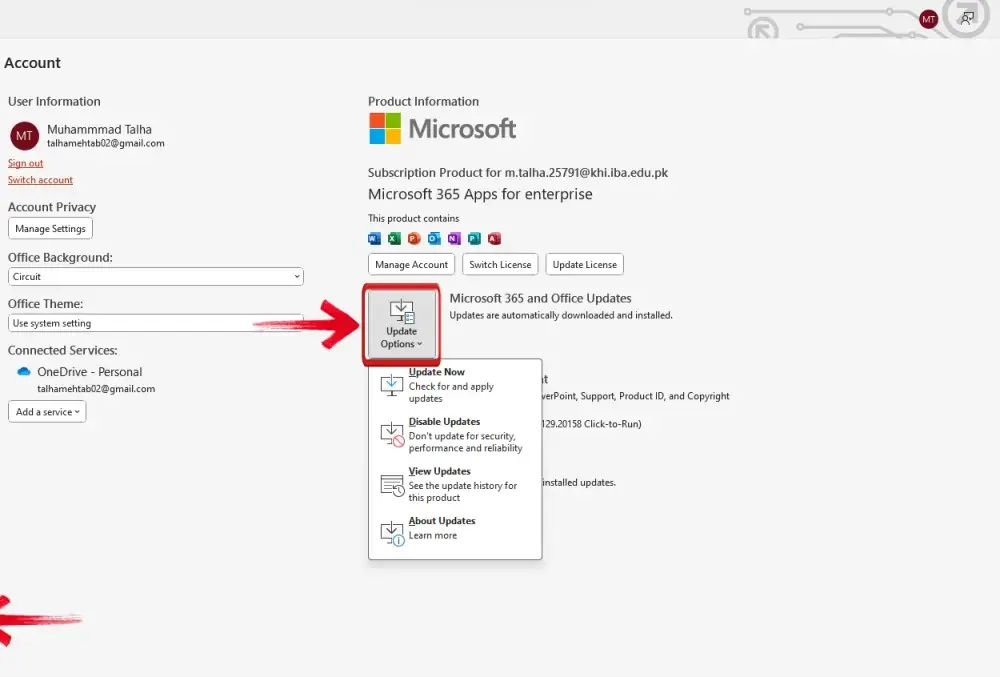Choose Update Now from the menu
The height and width of the screenshot is (677, 1000).
[455, 384]
